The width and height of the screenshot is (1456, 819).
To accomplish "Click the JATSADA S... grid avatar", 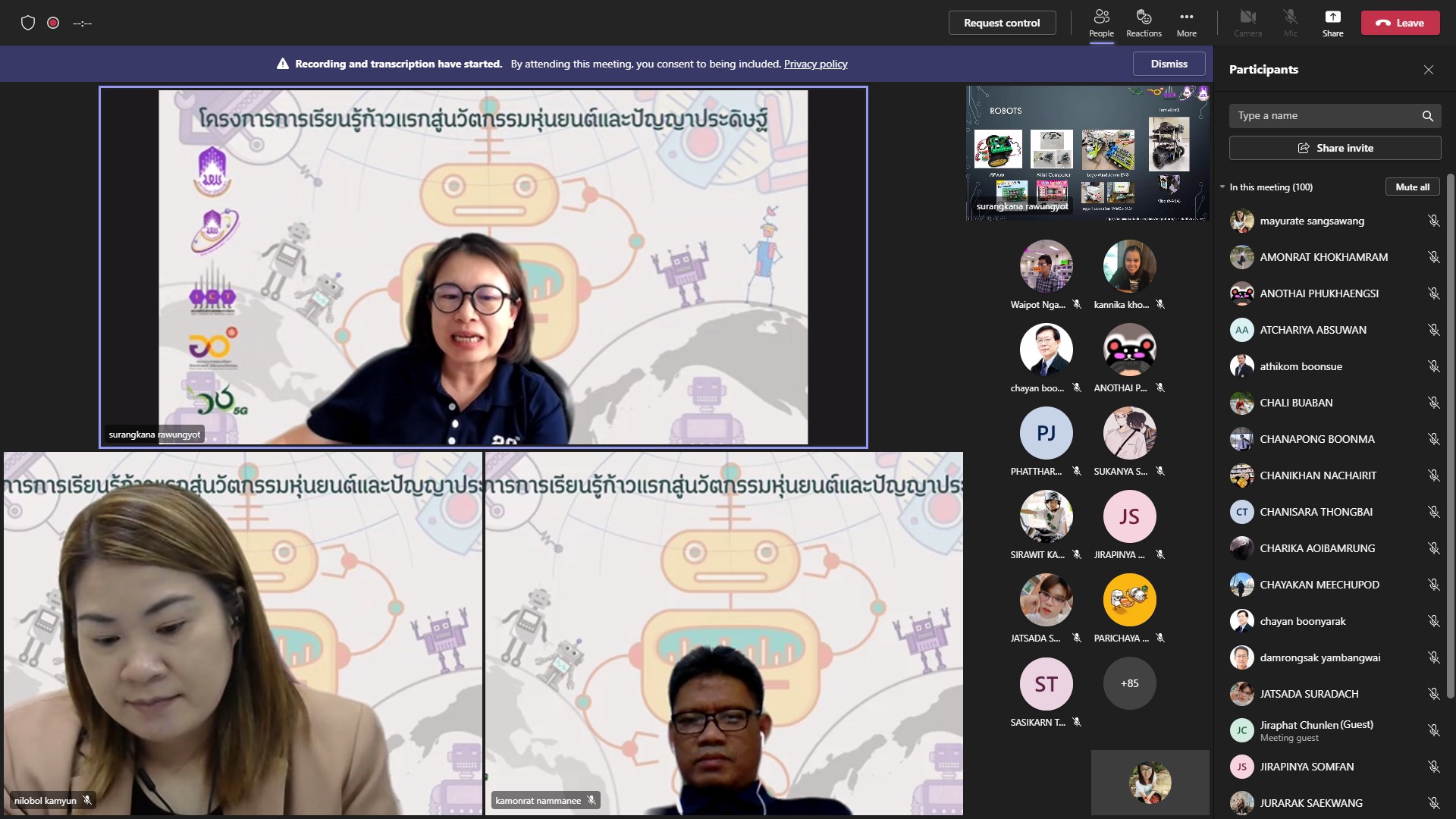I will click(x=1046, y=600).
